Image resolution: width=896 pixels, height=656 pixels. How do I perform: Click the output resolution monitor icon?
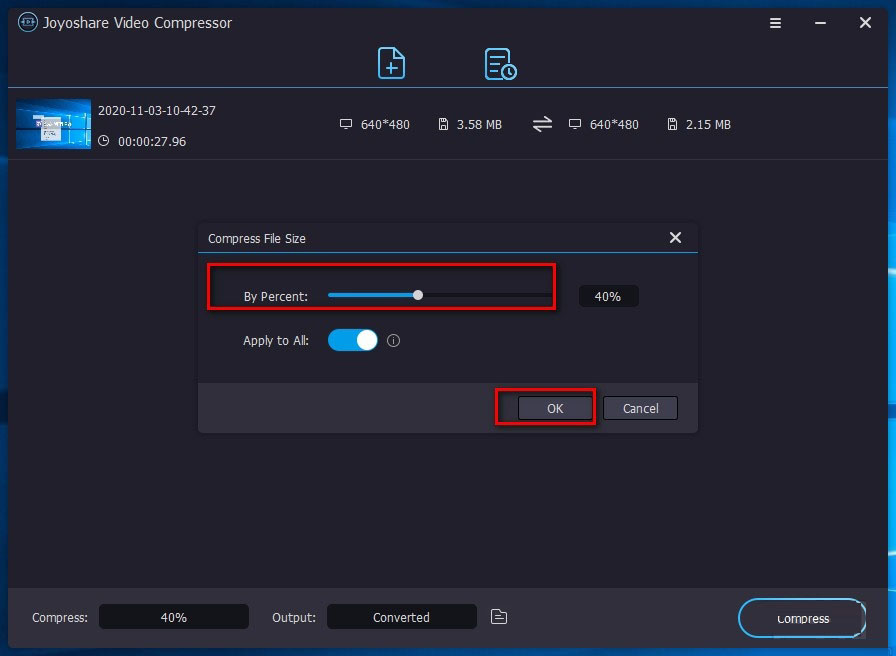[x=575, y=124]
